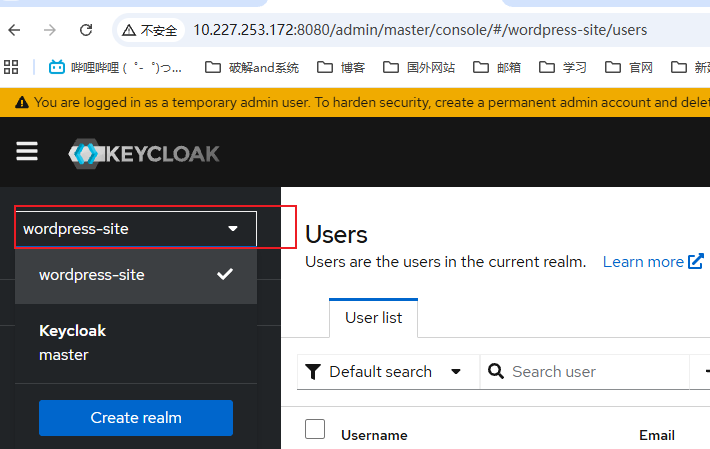Open the 邮箱 bookmark folder
Image resolution: width=710 pixels, height=449 pixels.
pos(497,67)
